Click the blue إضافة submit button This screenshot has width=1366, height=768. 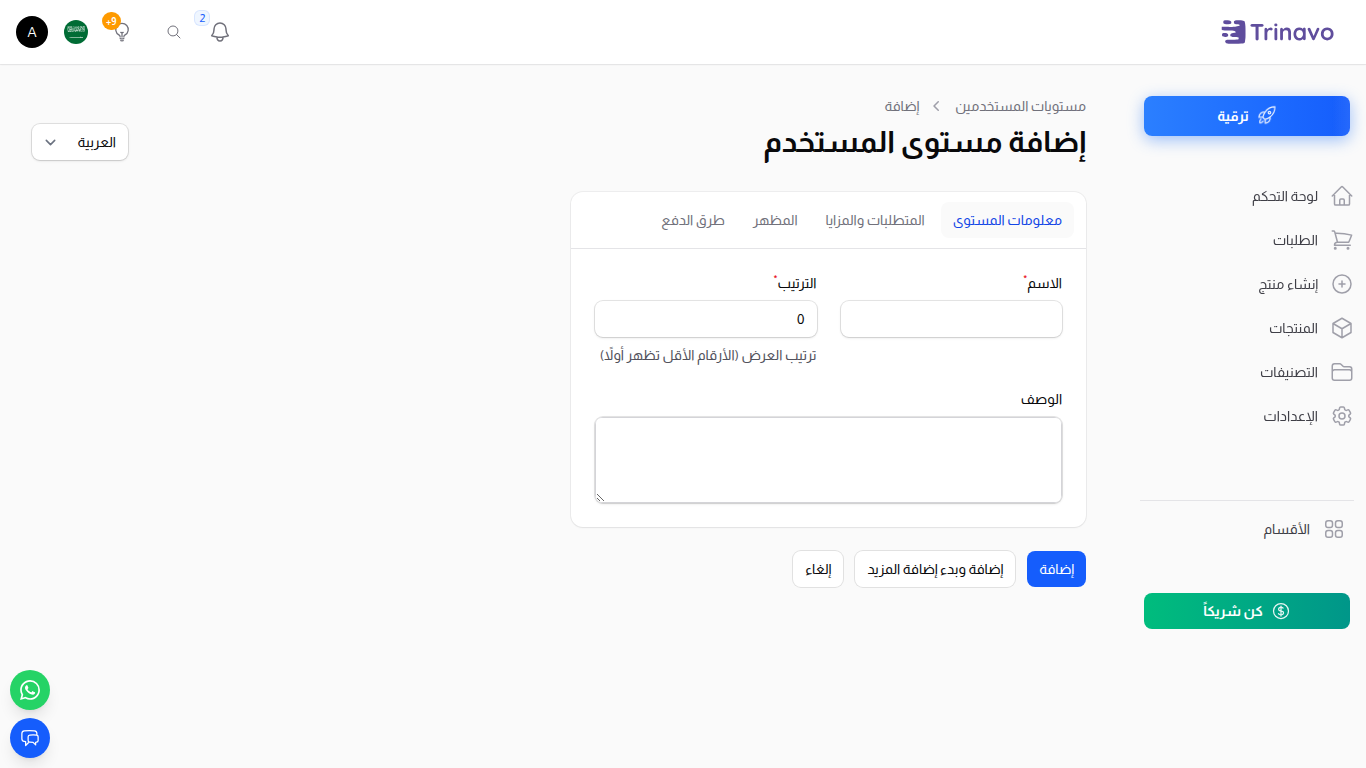[1056, 569]
